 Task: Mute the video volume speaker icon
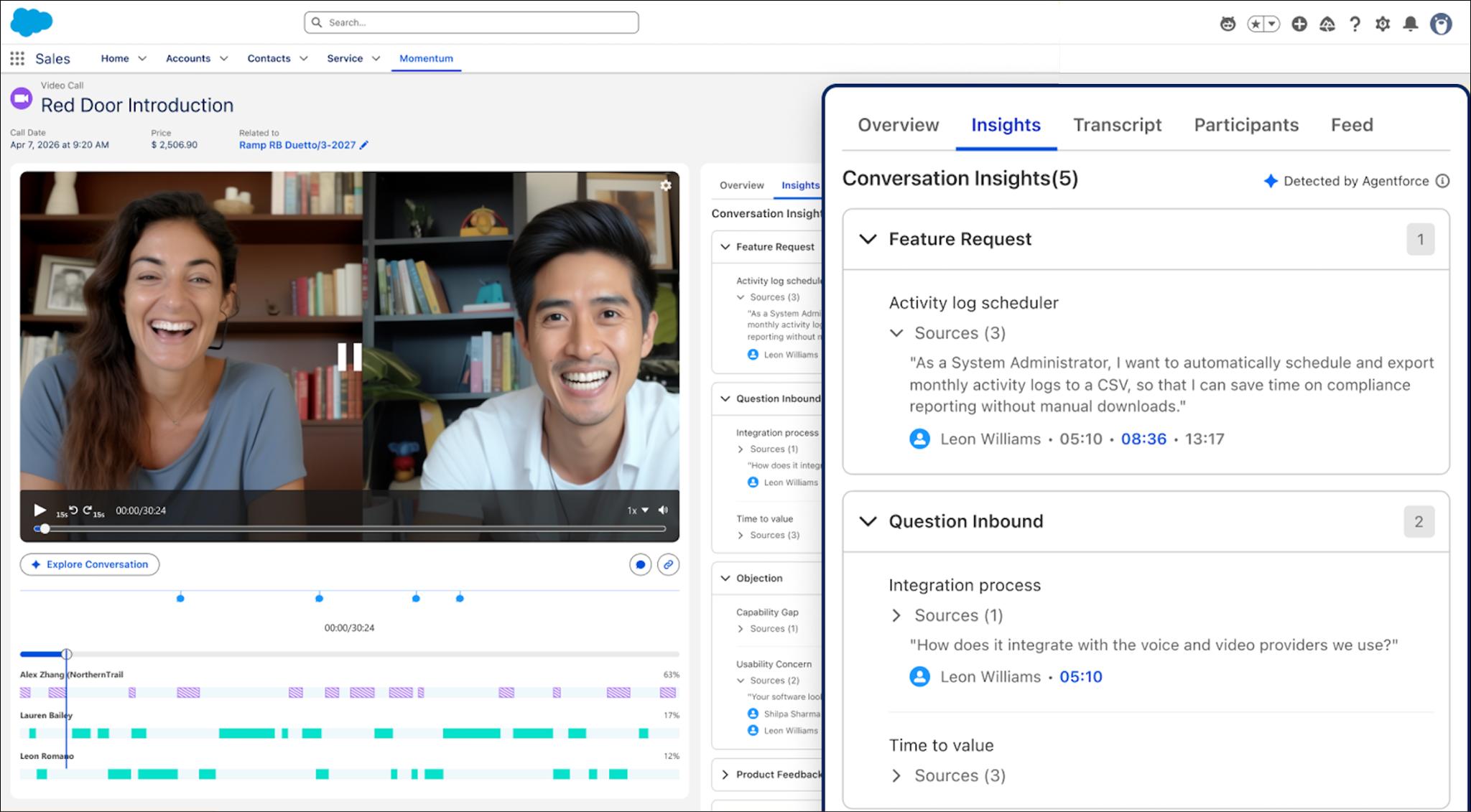pyautogui.click(x=663, y=510)
